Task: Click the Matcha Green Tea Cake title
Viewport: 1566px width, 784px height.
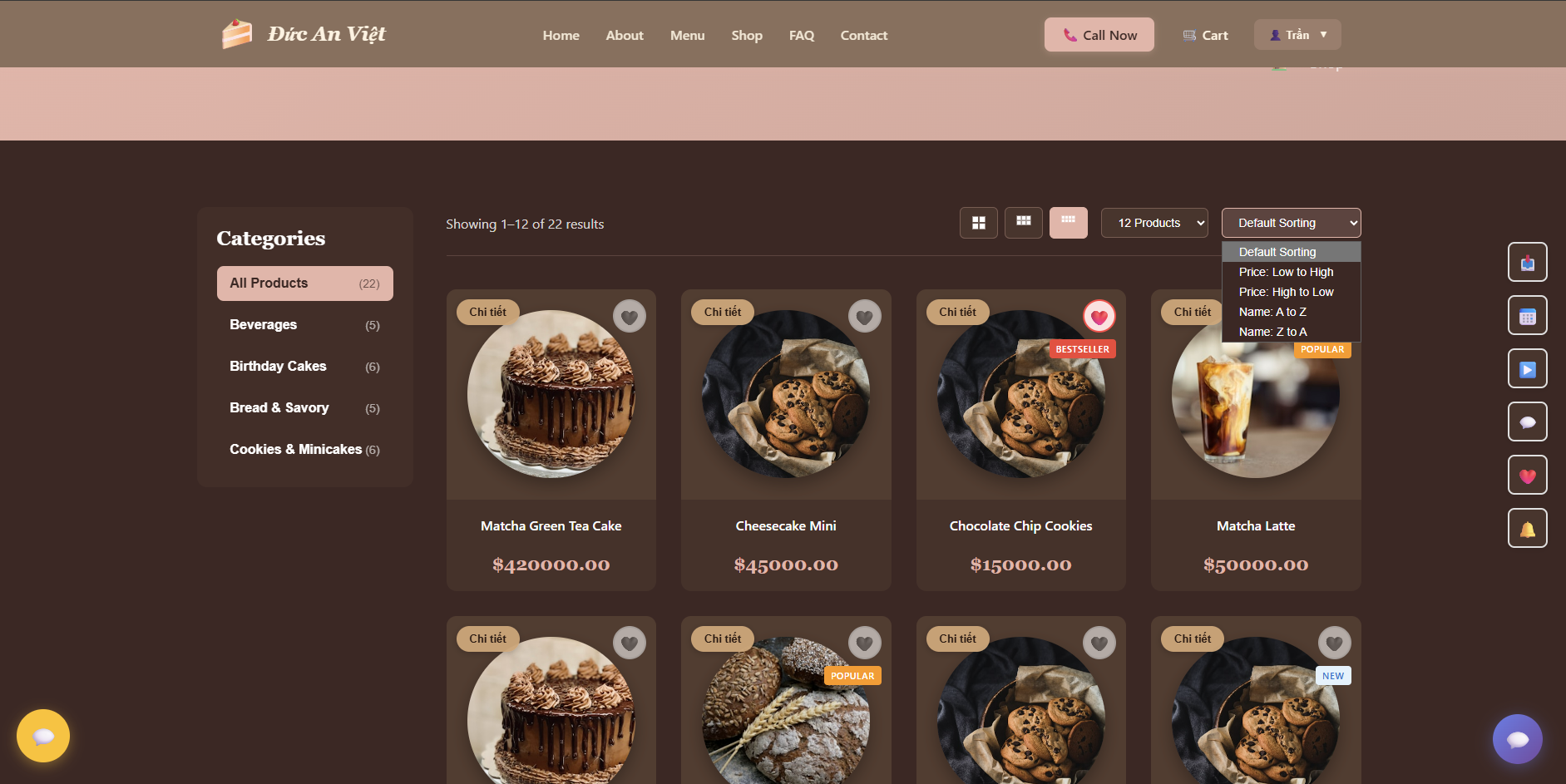Action: tap(551, 526)
